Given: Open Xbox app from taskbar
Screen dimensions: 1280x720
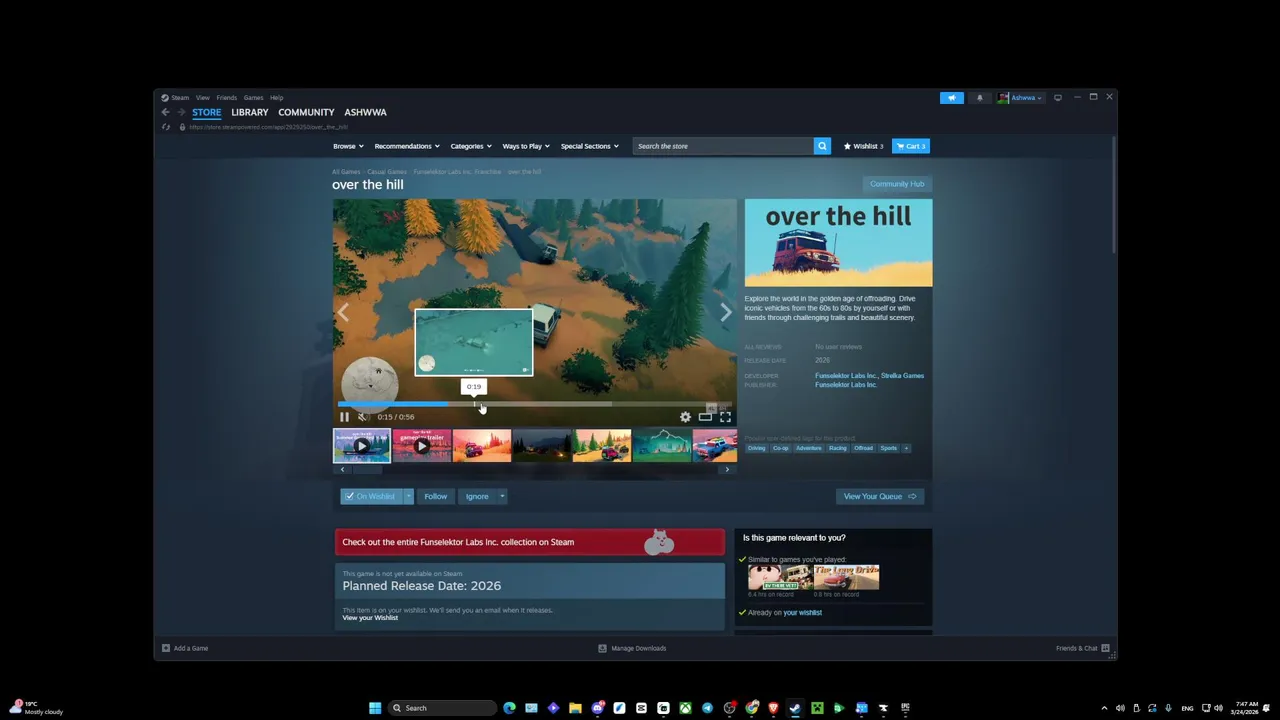Looking at the screenshot, I should (x=685, y=708).
